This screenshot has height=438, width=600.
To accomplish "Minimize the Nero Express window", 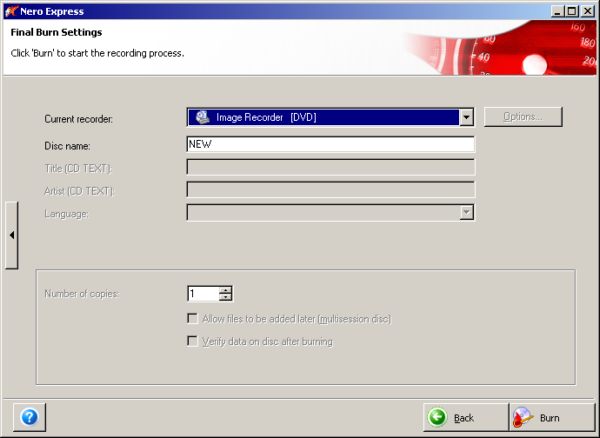I will pyautogui.click(x=558, y=11).
